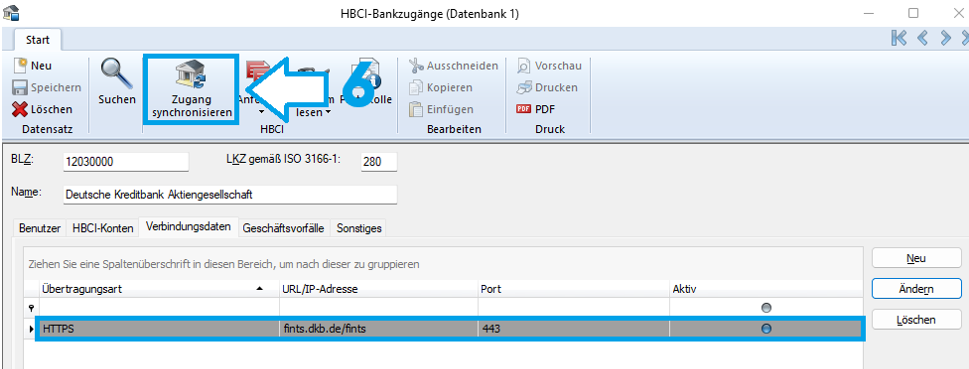Viewport: 969px width, 369px height.
Task: Open the Sonstiges tab
Action: [x=359, y=228]
